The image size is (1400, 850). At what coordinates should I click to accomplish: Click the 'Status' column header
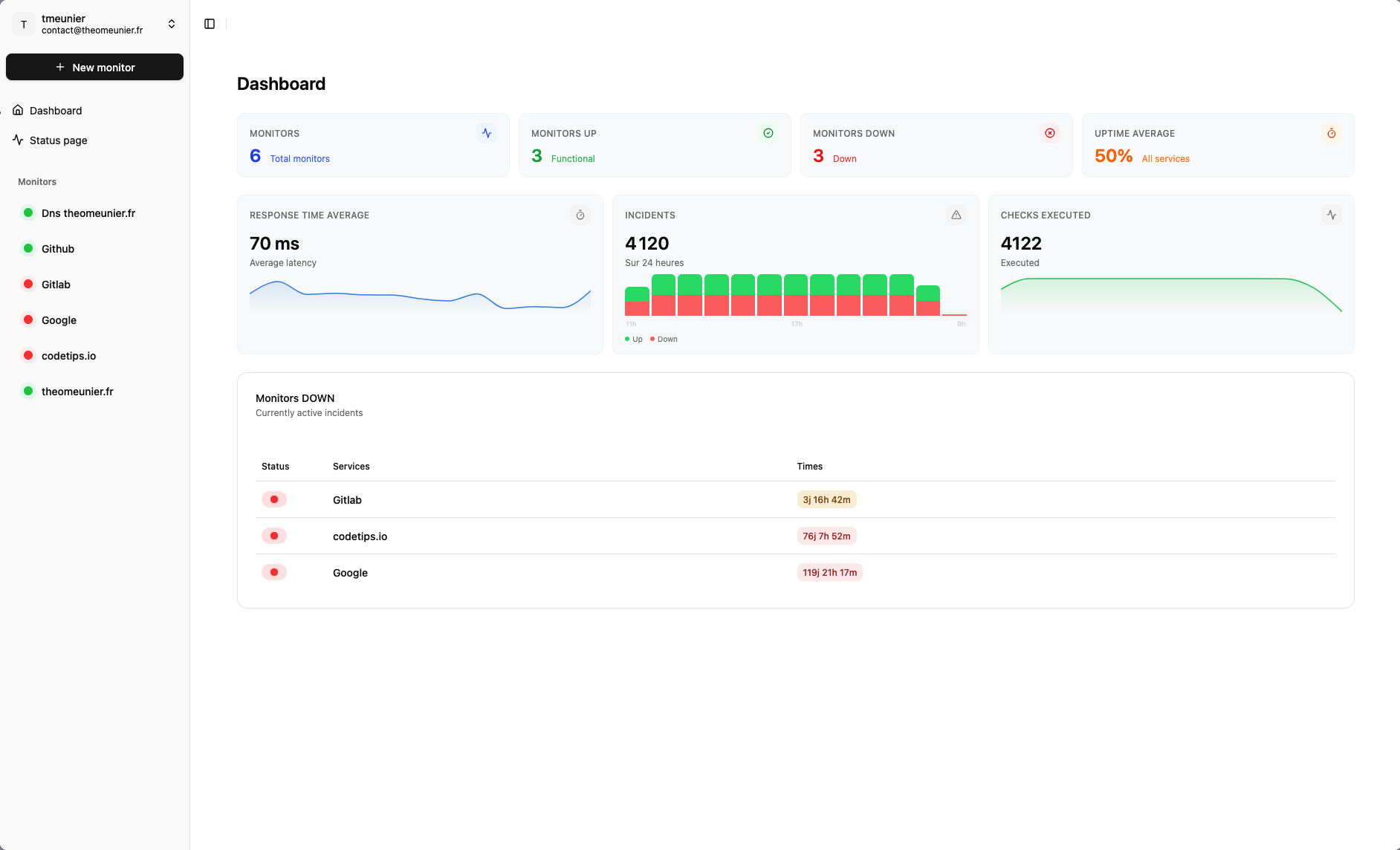pos(275,467)
